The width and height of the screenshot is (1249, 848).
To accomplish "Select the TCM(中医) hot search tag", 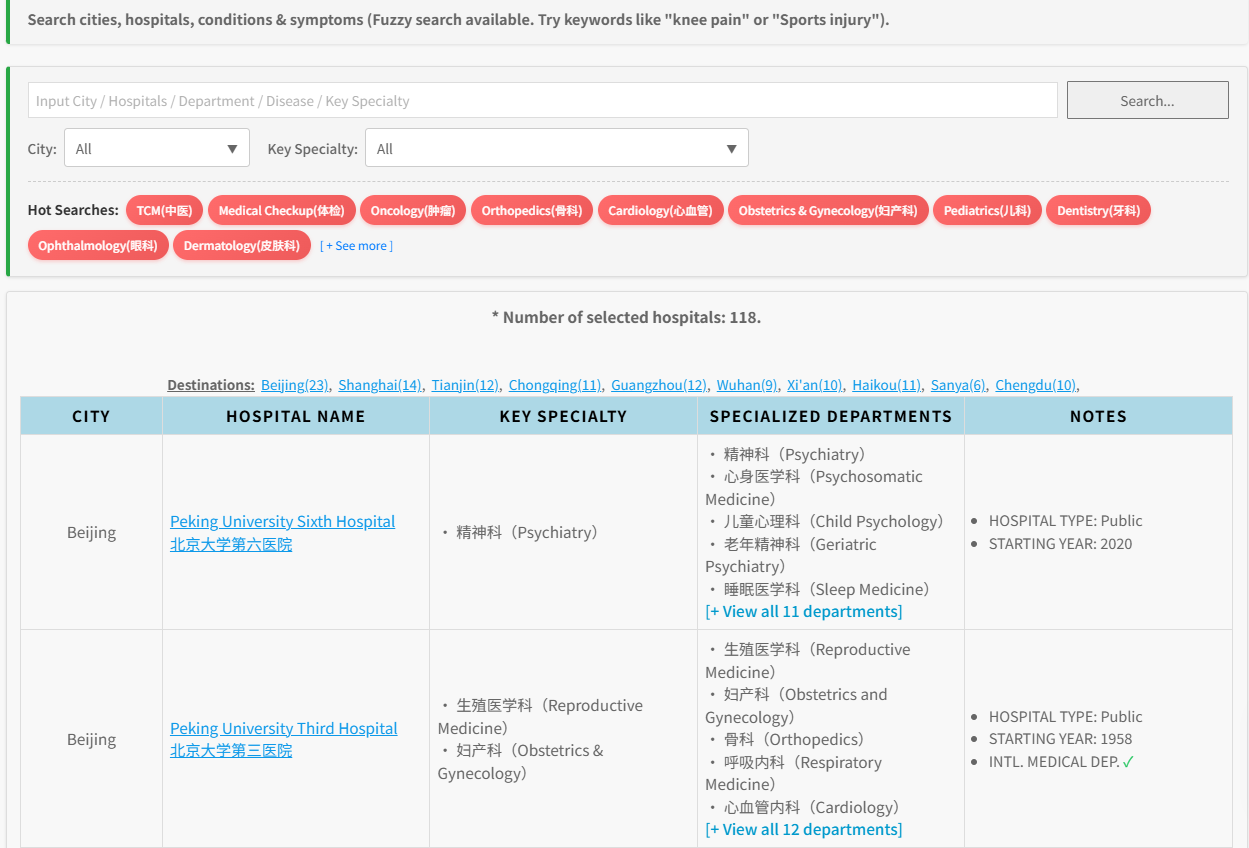I will (x=164, y=210).
